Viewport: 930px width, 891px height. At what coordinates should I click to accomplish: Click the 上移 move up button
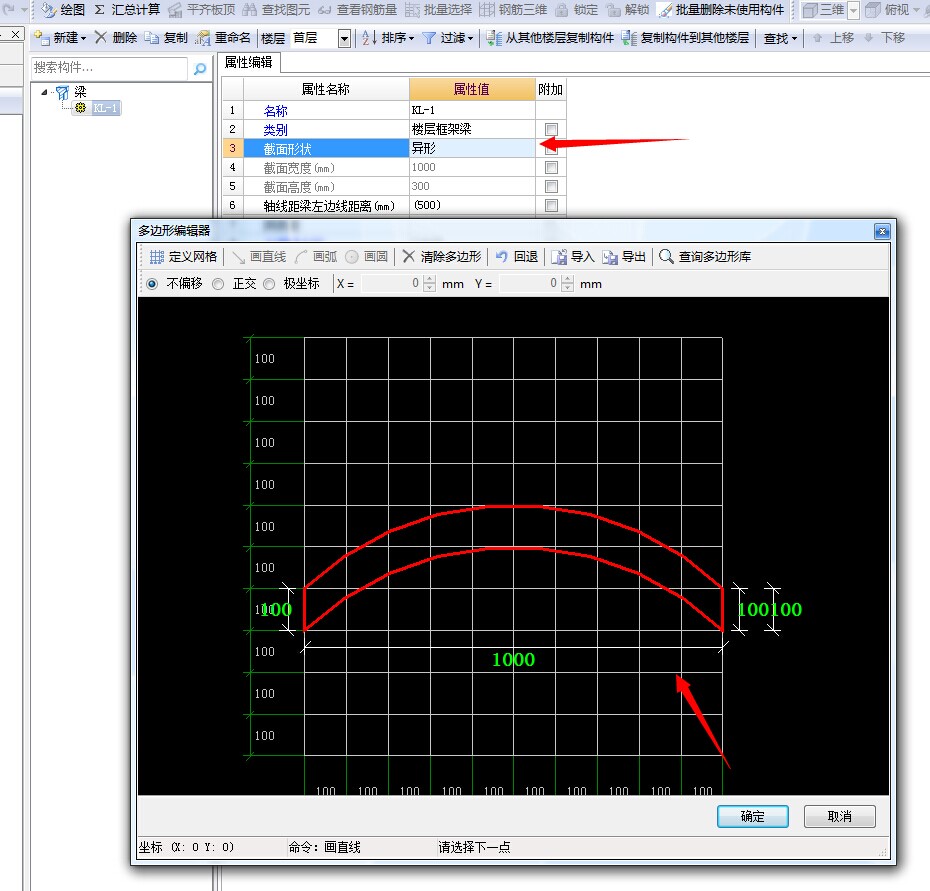(x=833, y=38)
